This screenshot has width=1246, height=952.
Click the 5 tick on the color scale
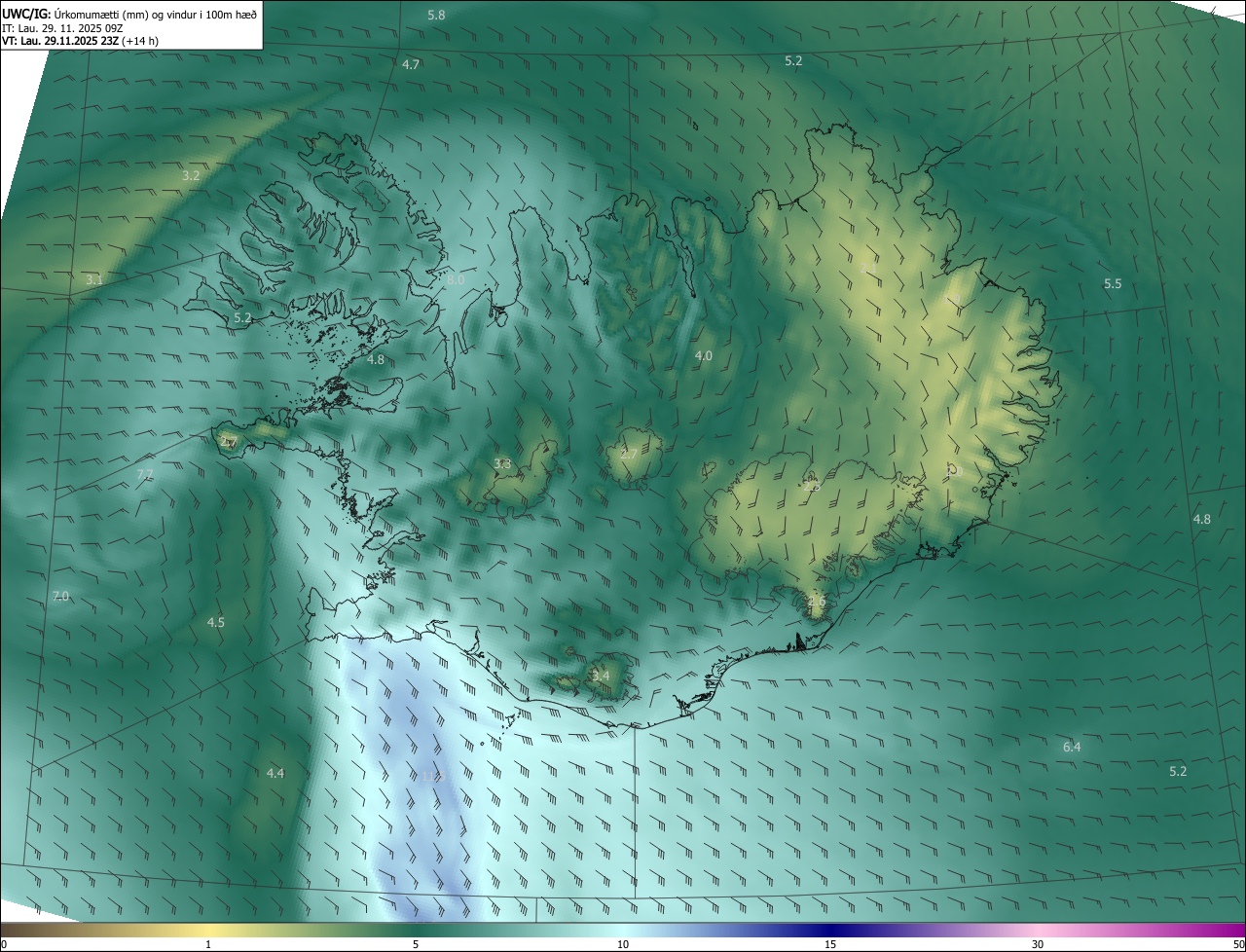click(416, 944)
